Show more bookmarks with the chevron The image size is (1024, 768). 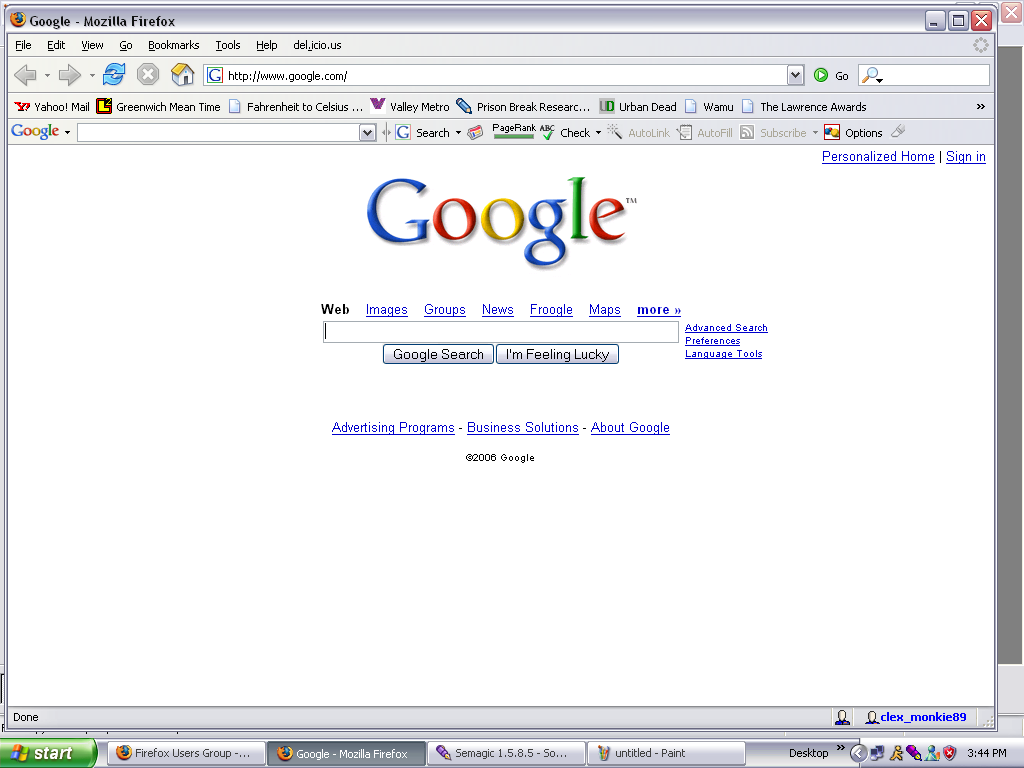(980, 106)
